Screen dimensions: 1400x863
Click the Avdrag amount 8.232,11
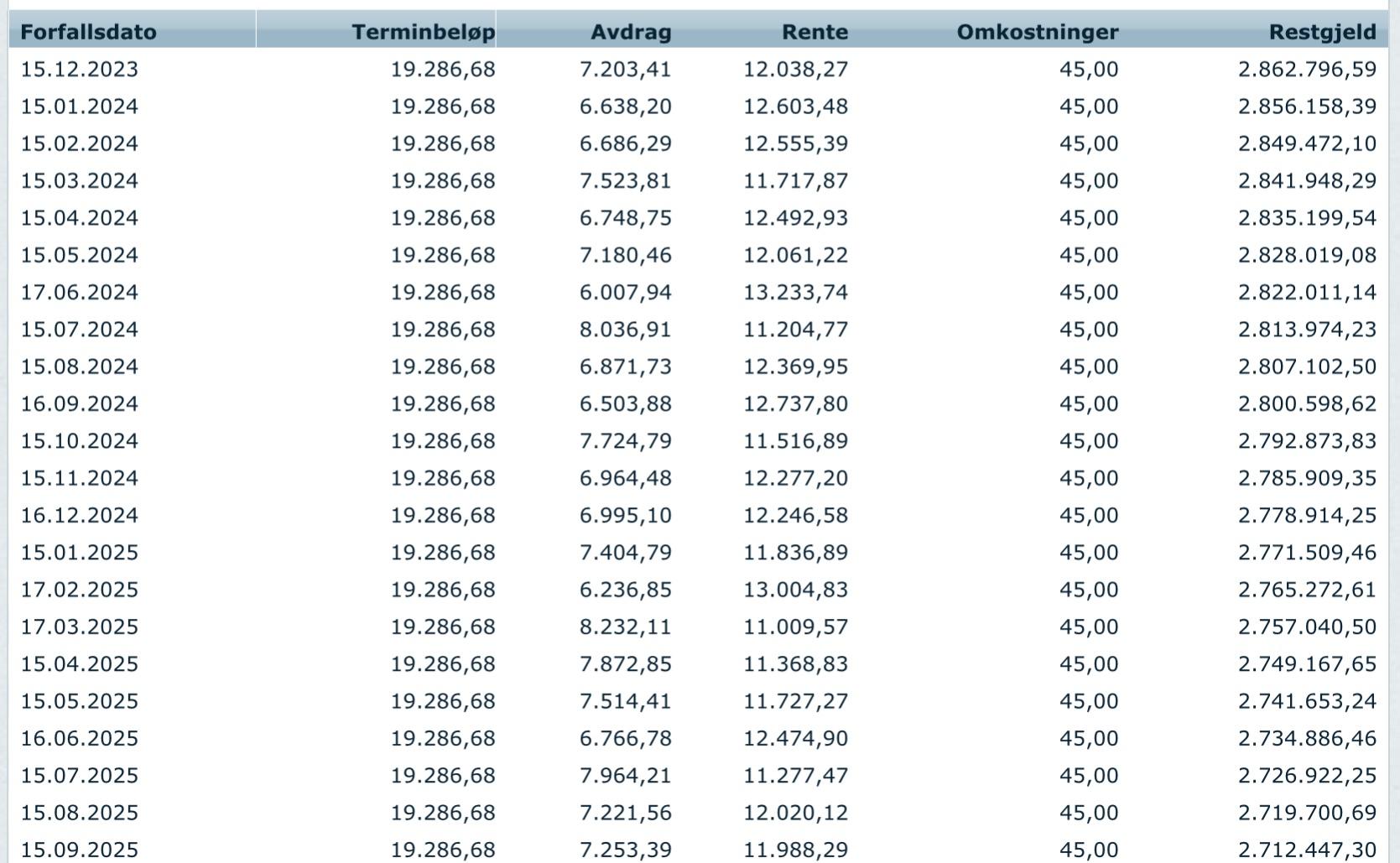point(626,626)
